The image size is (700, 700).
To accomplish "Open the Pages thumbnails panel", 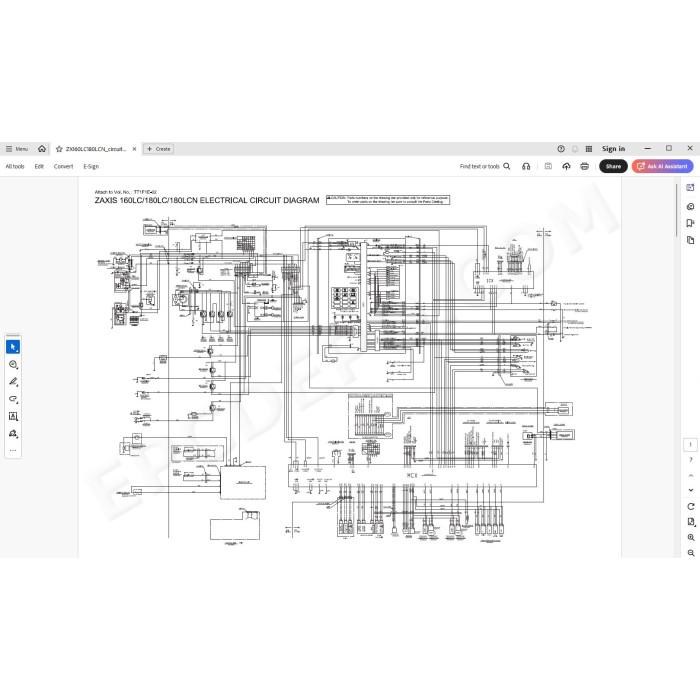I will pos(691,240).
